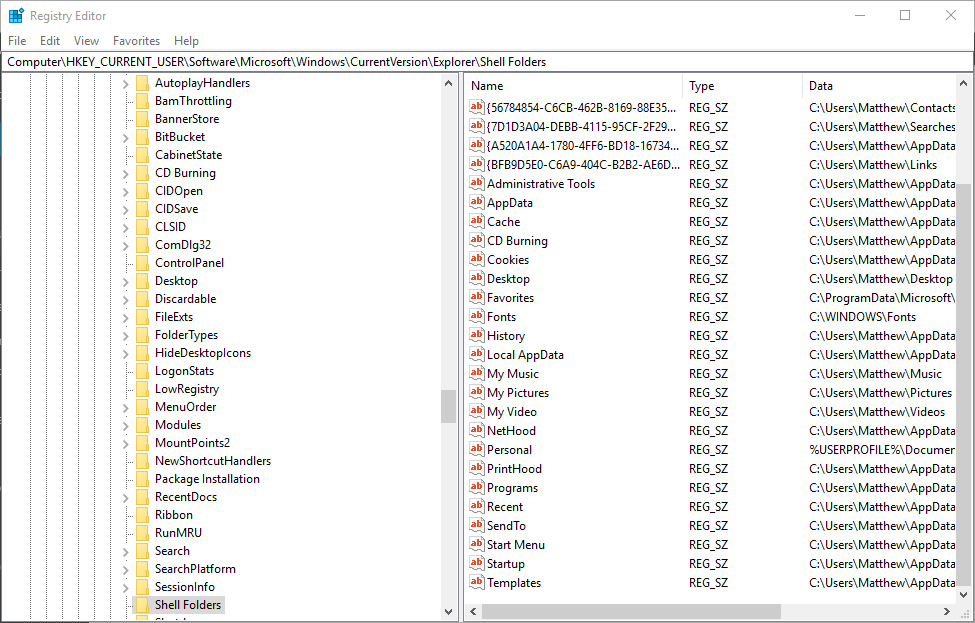The image size is (975, 623).
Task: Click the folder icon of the Modules key
Action: click(142, 425)
